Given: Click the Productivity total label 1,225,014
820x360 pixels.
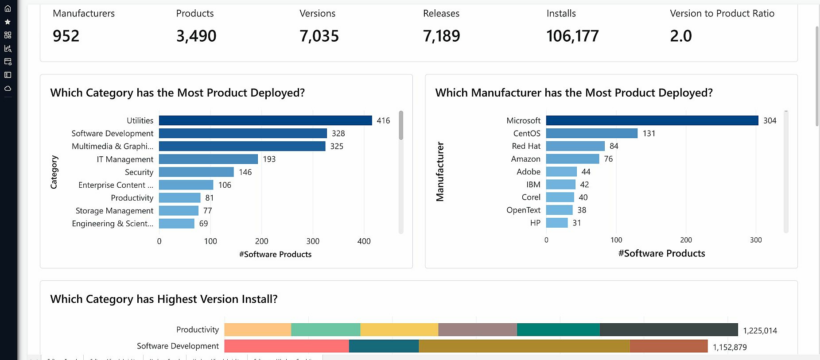Looking at the screenshot, I should (x=760, y=330).
